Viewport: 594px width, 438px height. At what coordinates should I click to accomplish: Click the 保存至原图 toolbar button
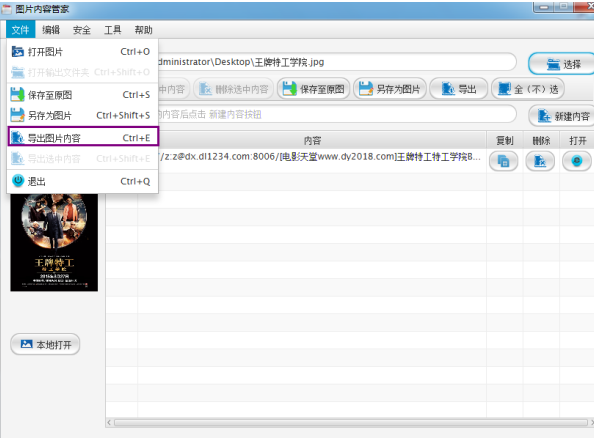click(x=314, y=89)
